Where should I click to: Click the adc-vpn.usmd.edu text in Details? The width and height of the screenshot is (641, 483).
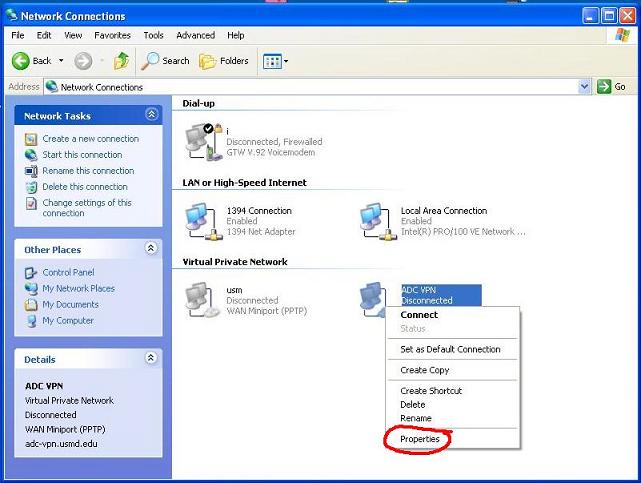point(61,444)
